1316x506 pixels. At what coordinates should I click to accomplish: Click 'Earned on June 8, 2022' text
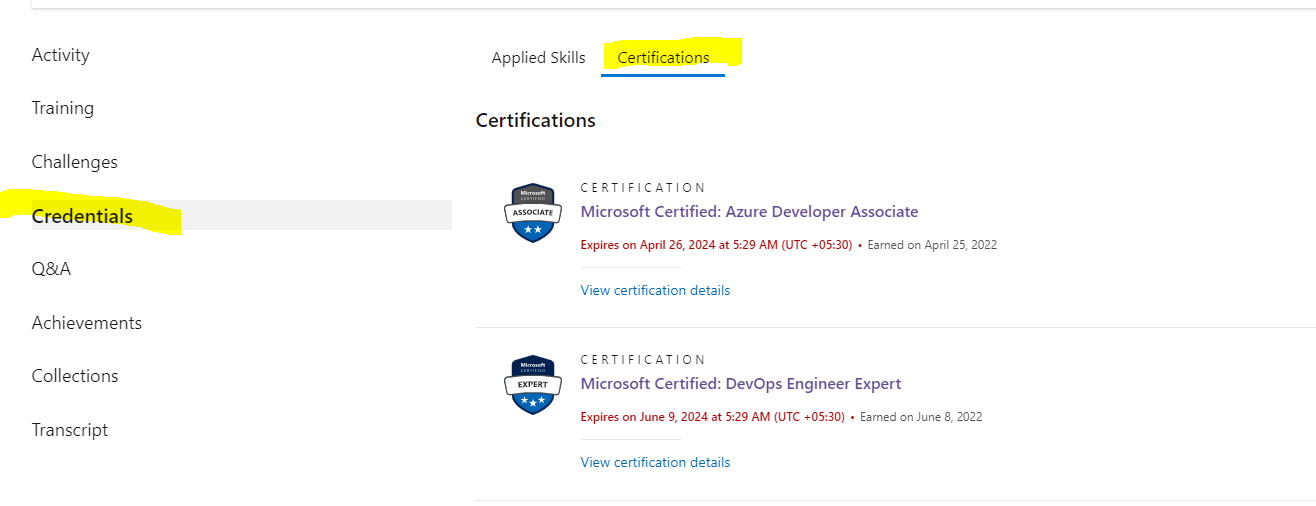pos(921,417)
